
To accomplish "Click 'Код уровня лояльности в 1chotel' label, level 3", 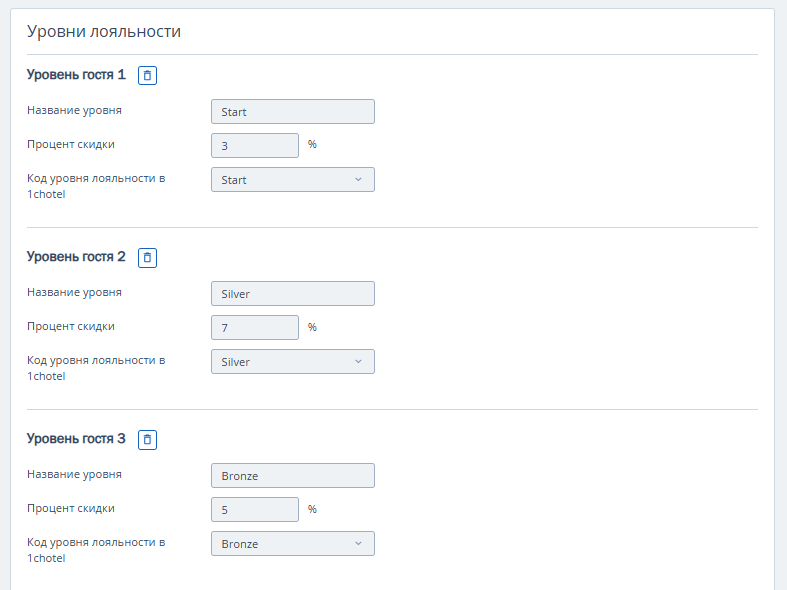I will 96,550.
